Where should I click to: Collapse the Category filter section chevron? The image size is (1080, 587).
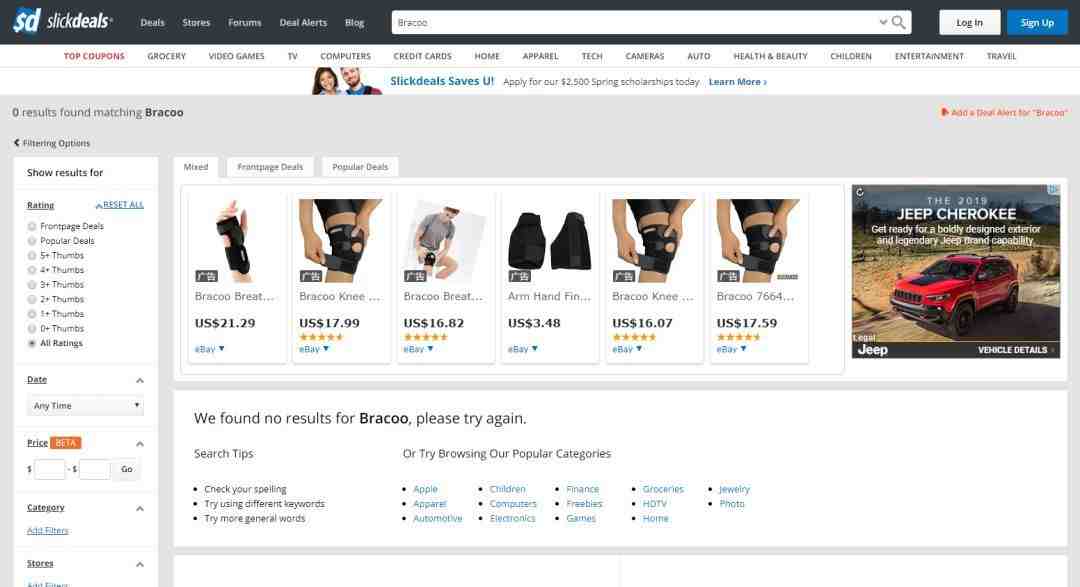[x=140, y=509]
